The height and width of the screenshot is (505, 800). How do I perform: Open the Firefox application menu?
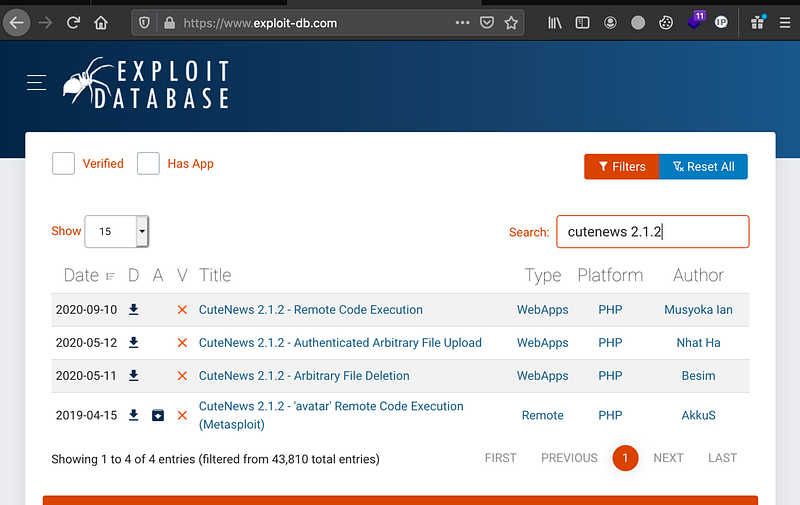click(x=785, y=23)
